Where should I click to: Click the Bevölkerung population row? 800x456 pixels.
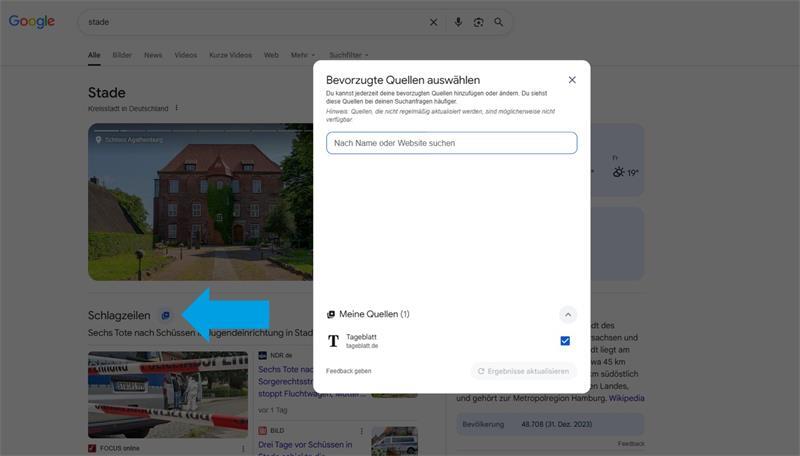point(550,424)
